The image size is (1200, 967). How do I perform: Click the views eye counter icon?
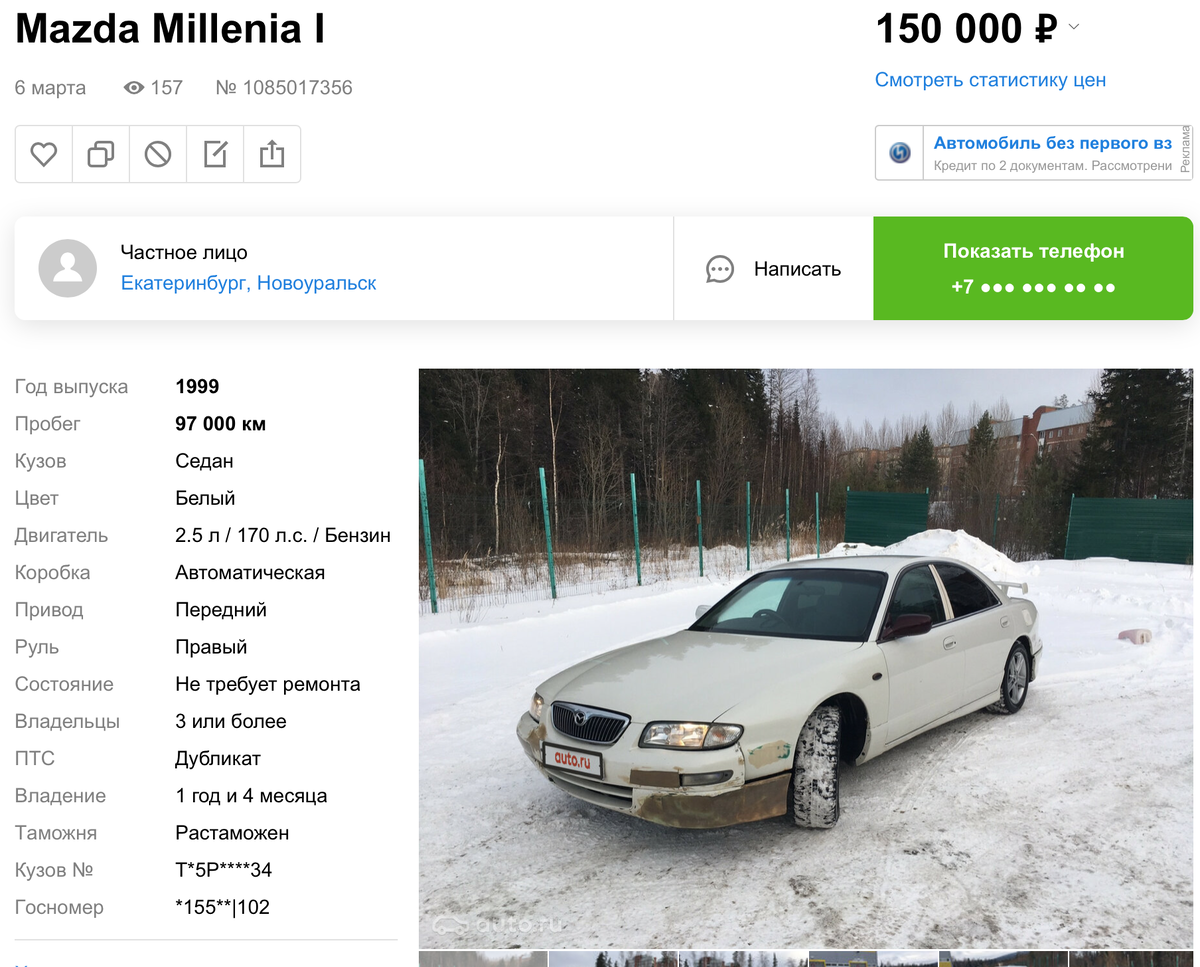click(134, 88)
